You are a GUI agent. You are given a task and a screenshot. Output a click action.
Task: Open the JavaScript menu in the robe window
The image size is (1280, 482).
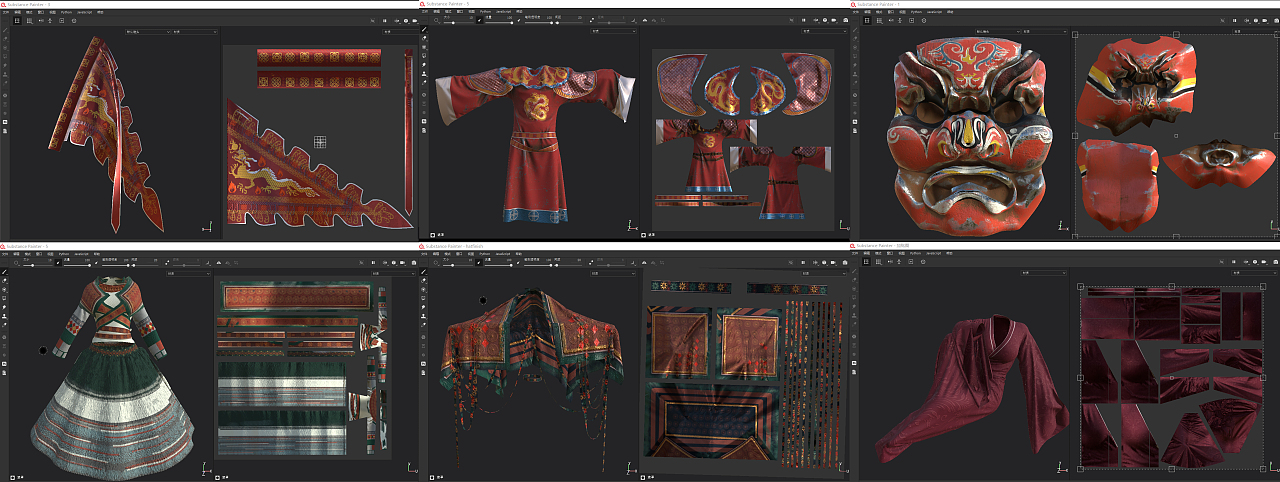503,11
